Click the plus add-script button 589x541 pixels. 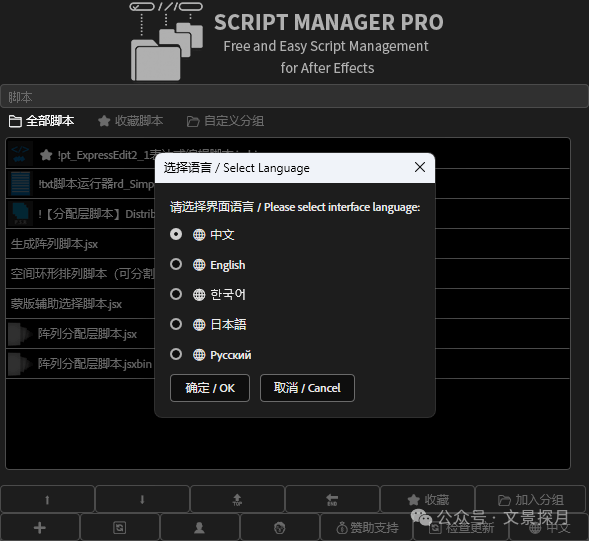pyautogui.click(x=40, y=527)
